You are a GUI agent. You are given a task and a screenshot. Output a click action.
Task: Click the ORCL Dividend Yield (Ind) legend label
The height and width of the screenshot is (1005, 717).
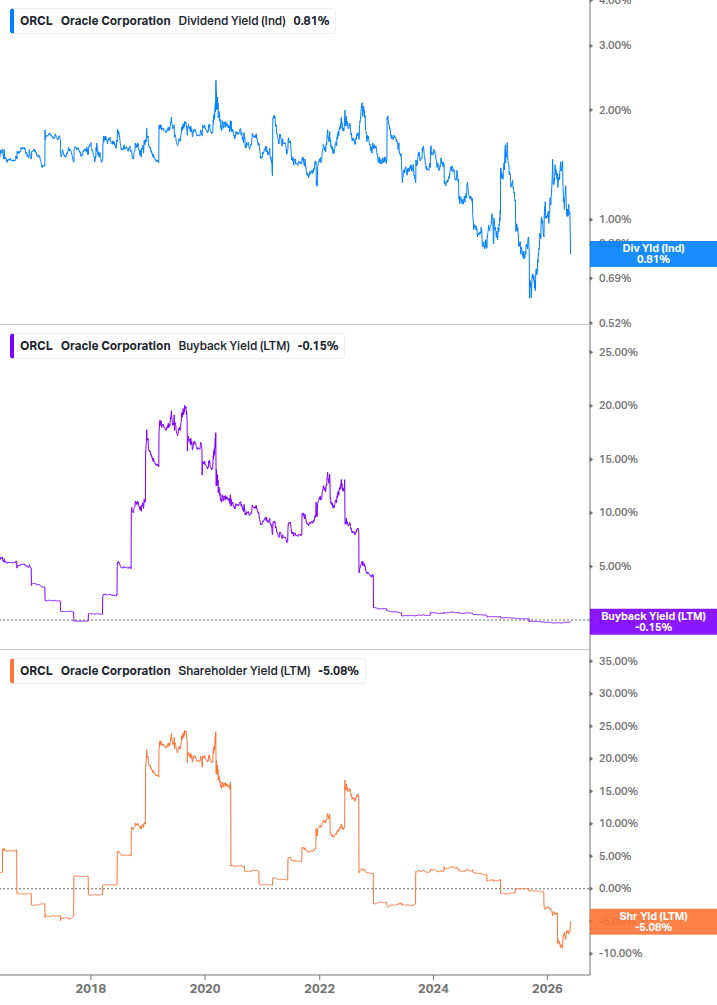click(172, 21)
